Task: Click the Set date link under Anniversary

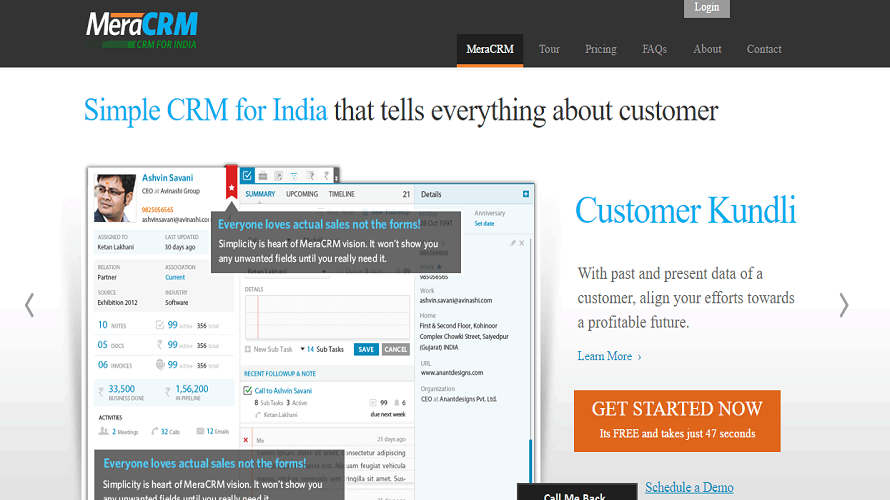Action: [x=484, y=224]
